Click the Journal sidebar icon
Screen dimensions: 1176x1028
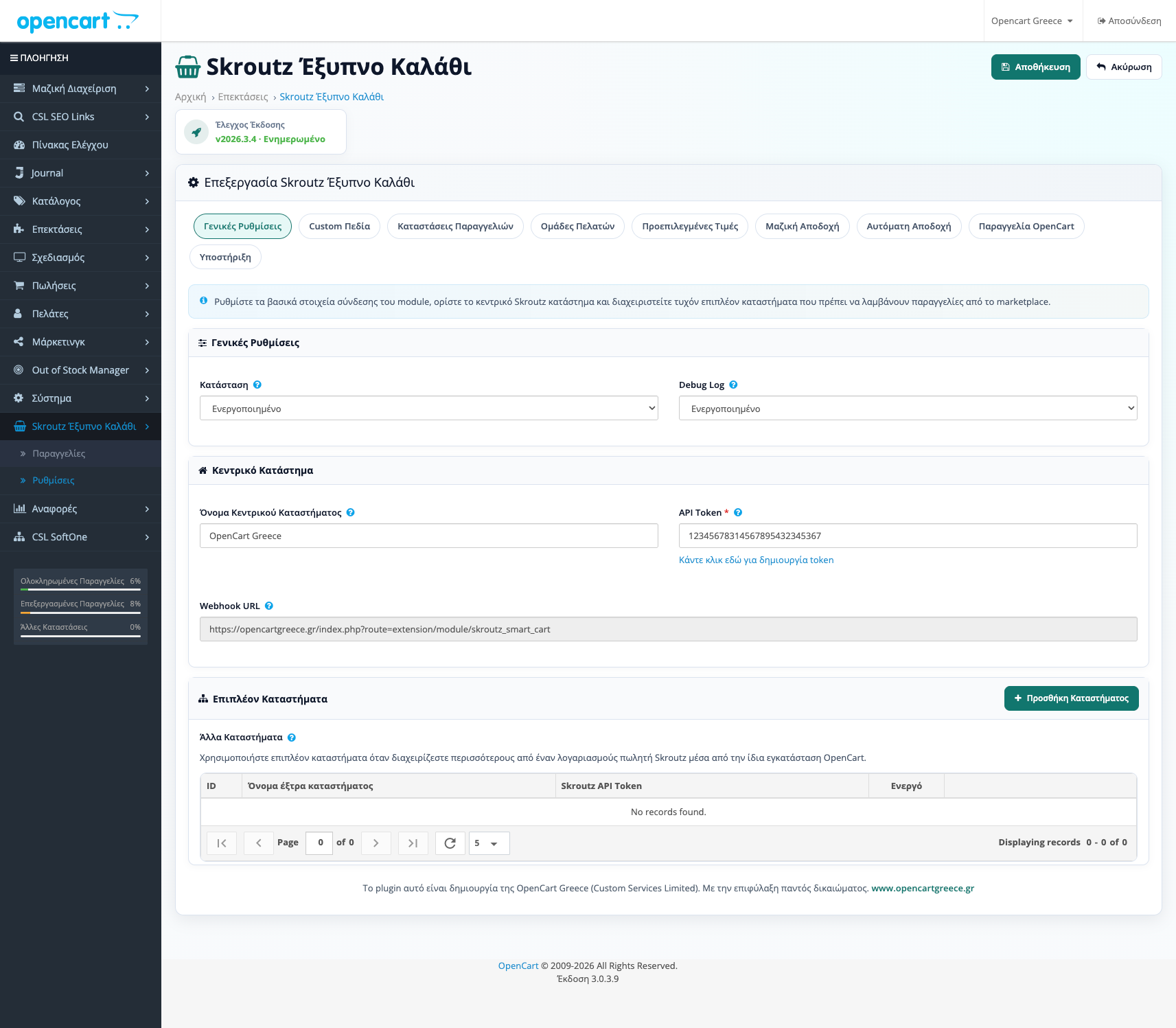19,173
